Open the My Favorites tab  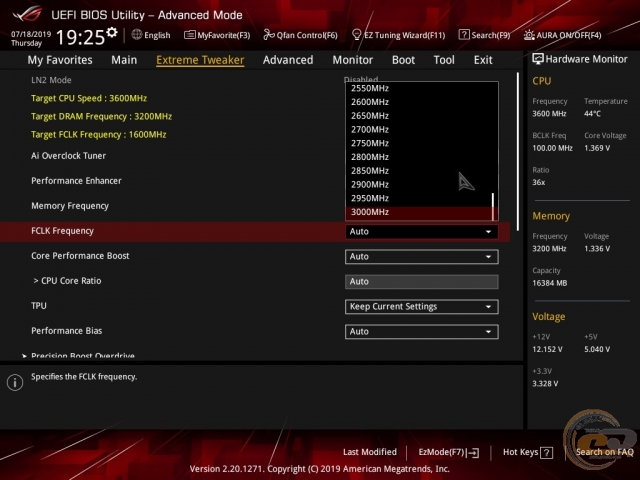point(60,60)
